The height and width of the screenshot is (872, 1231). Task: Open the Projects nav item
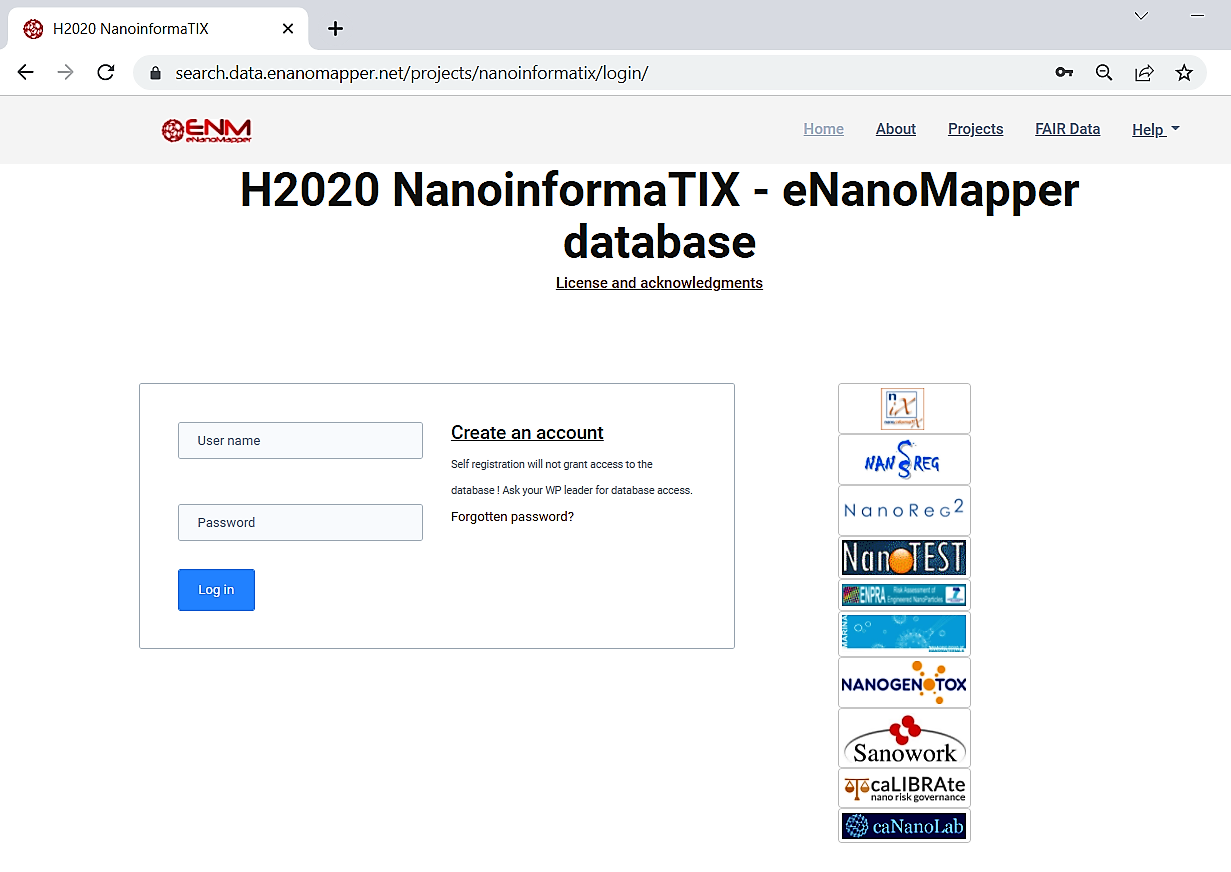pyautogui.click(x=976, y=129)
